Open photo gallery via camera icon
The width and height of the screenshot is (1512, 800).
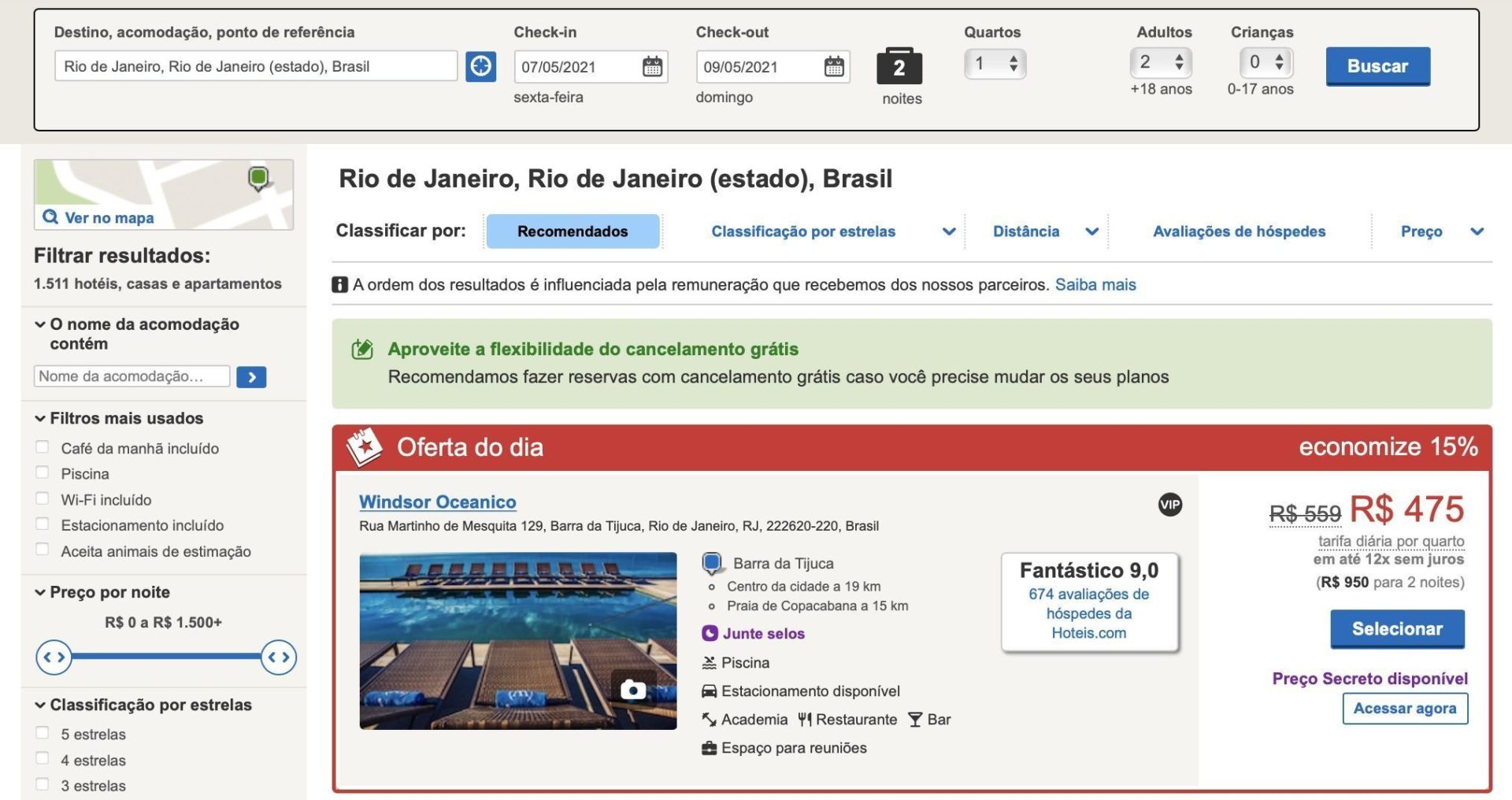(x=633, y=690)
